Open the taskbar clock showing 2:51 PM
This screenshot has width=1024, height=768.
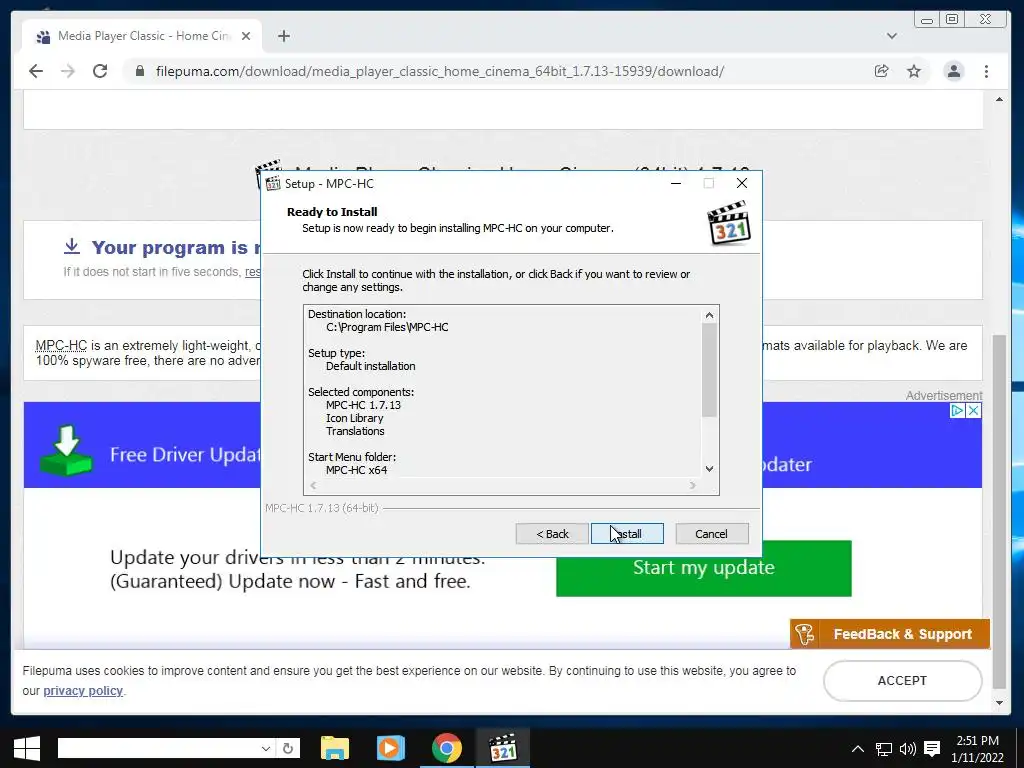978,749
